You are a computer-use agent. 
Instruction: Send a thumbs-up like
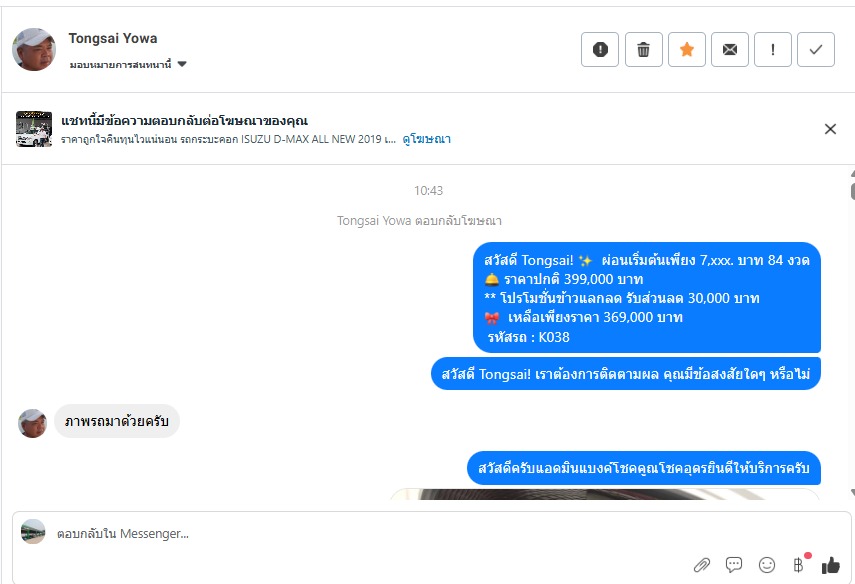point(830,565)
